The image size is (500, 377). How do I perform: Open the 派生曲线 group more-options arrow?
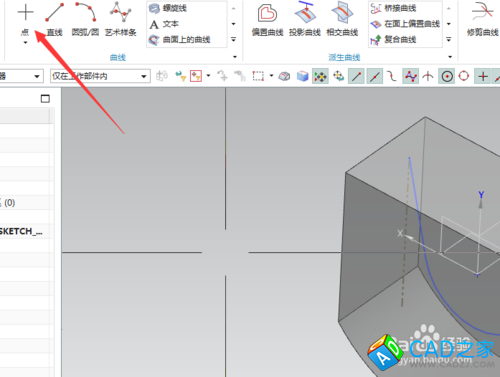[450, 57]
